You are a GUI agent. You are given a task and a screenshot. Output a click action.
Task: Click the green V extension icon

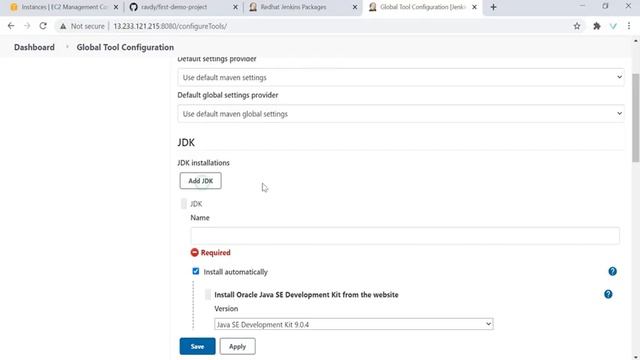pos(613,26)
